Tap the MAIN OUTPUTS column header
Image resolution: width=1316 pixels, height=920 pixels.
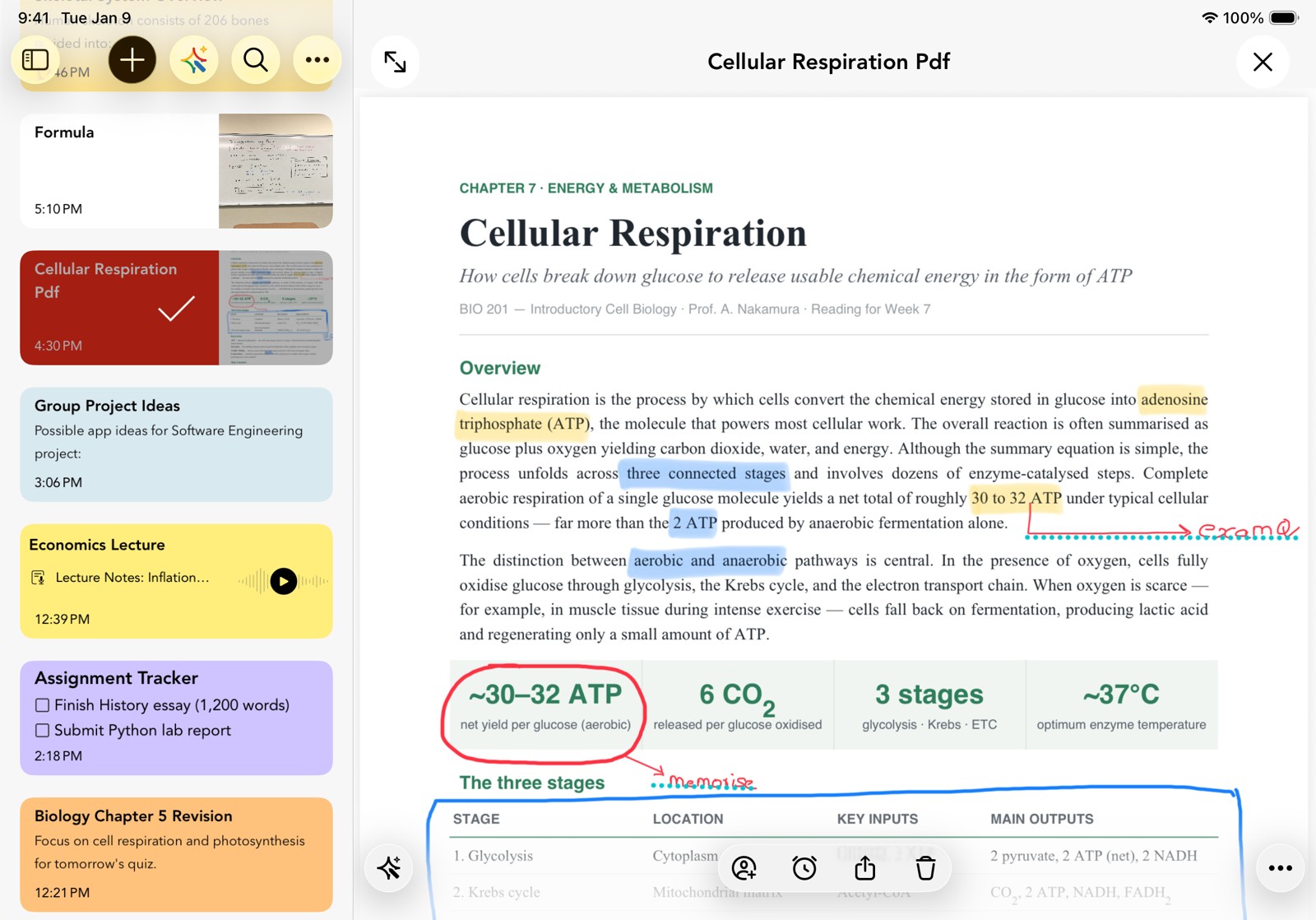(x=1041, y=819)
